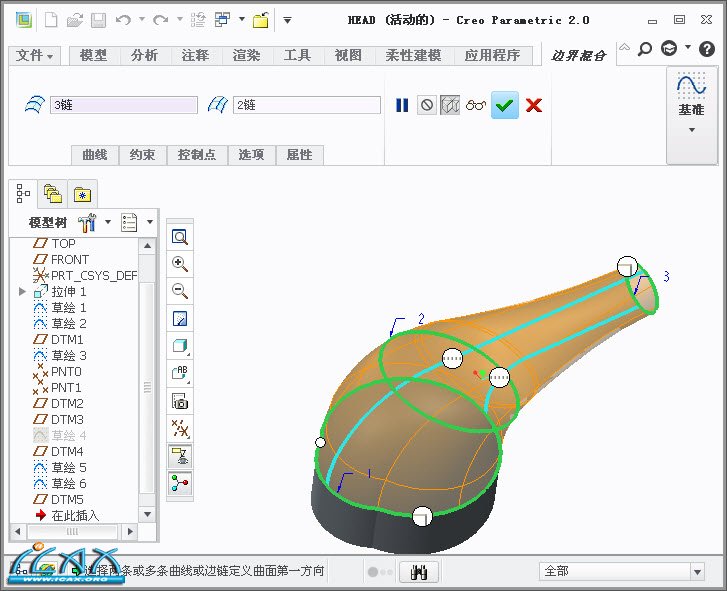Screen dimensions: 727x591
Task: Open the 文件 menu
Action: coord(36,56)
